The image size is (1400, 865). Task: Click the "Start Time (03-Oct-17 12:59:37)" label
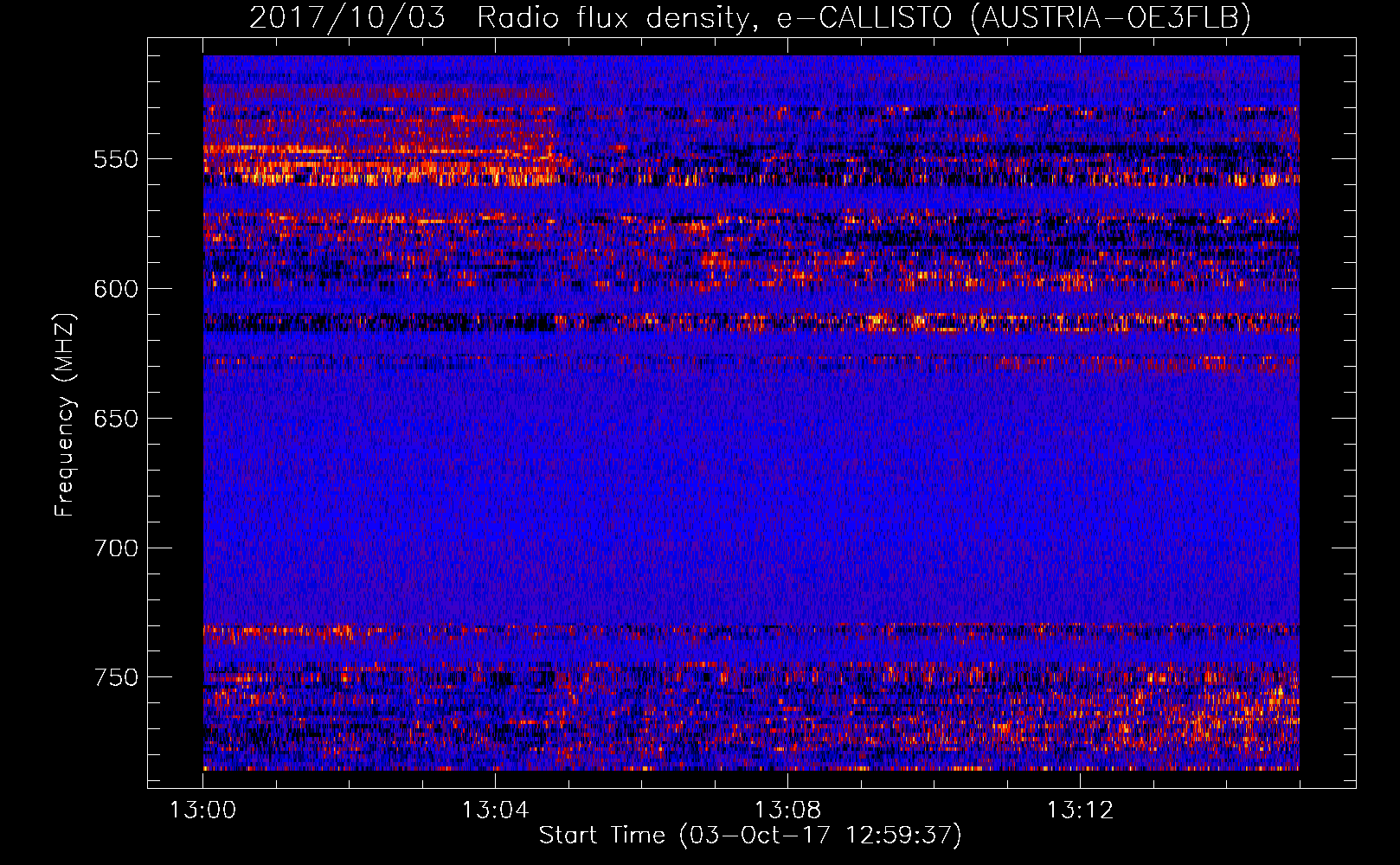pos(750,835)
